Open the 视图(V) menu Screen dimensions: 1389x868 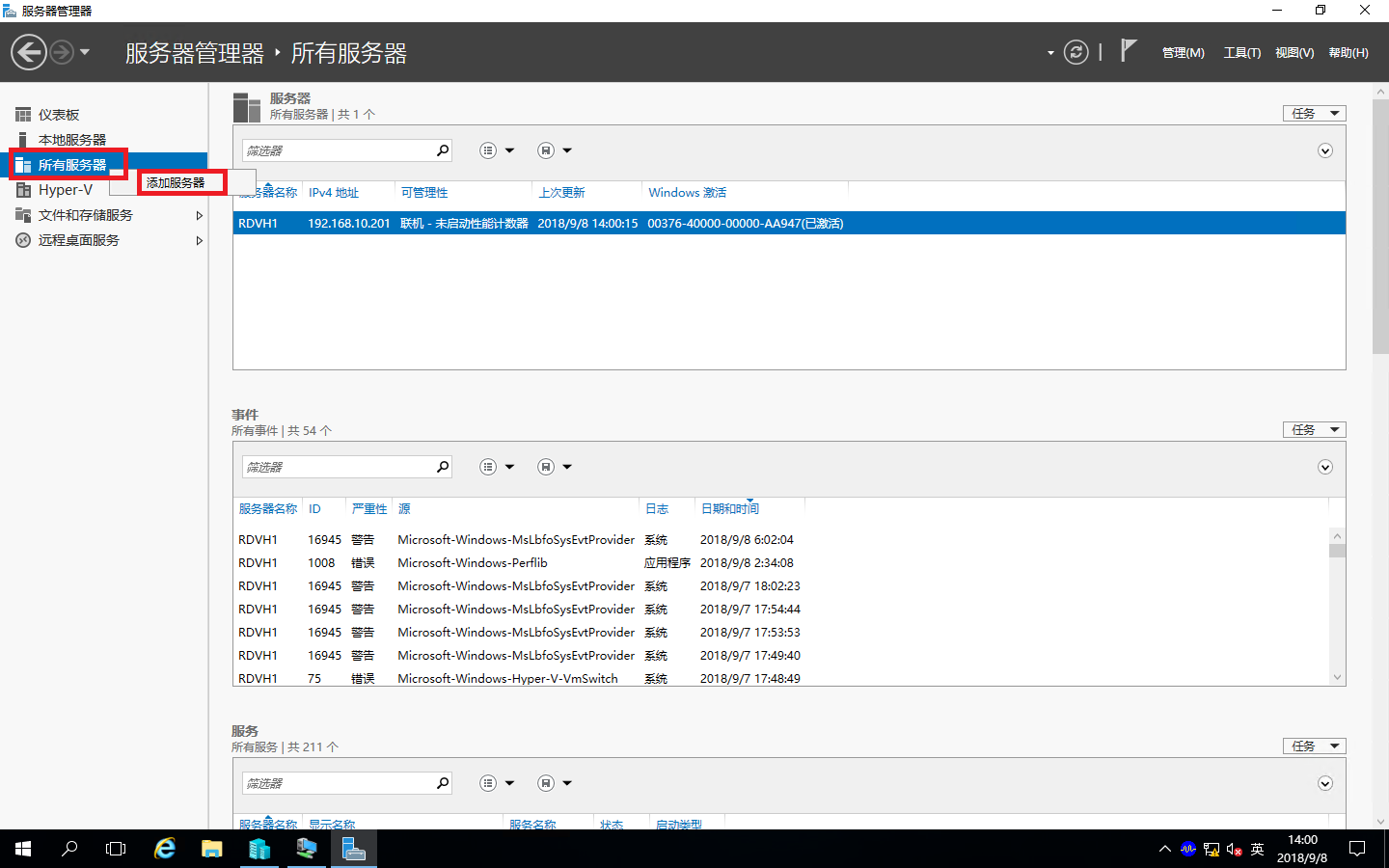(x=1294, y=53)
